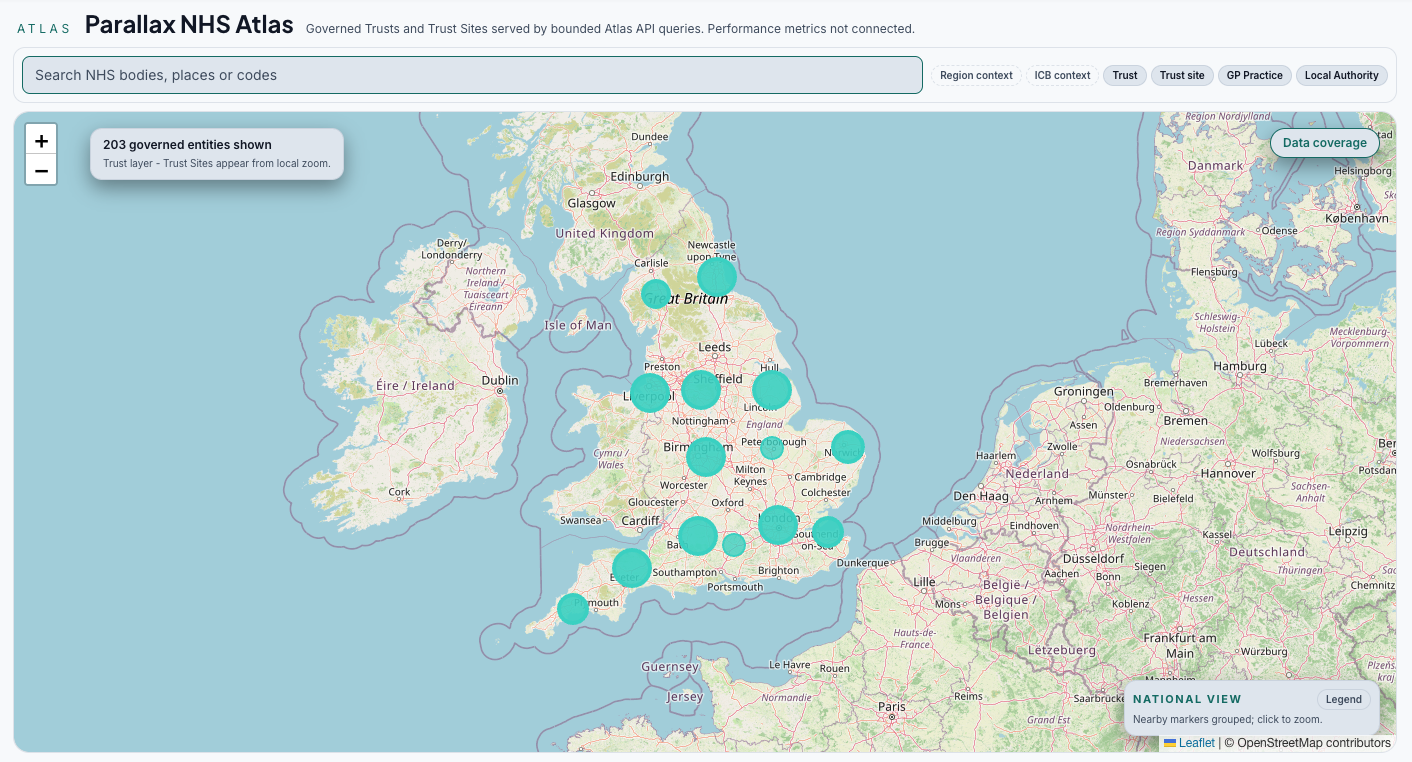Click the 'ATLAS' brand text

pos(44,29)
